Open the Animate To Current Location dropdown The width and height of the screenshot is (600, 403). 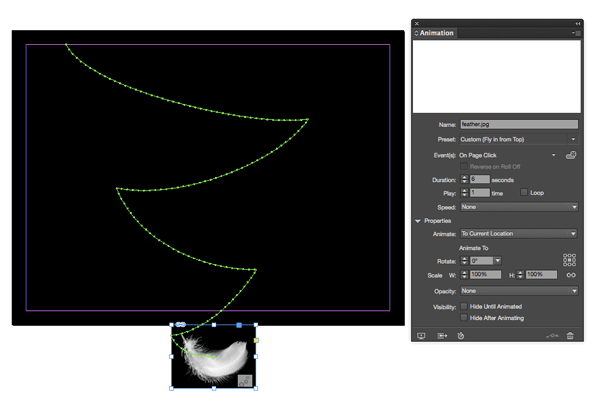519,234
